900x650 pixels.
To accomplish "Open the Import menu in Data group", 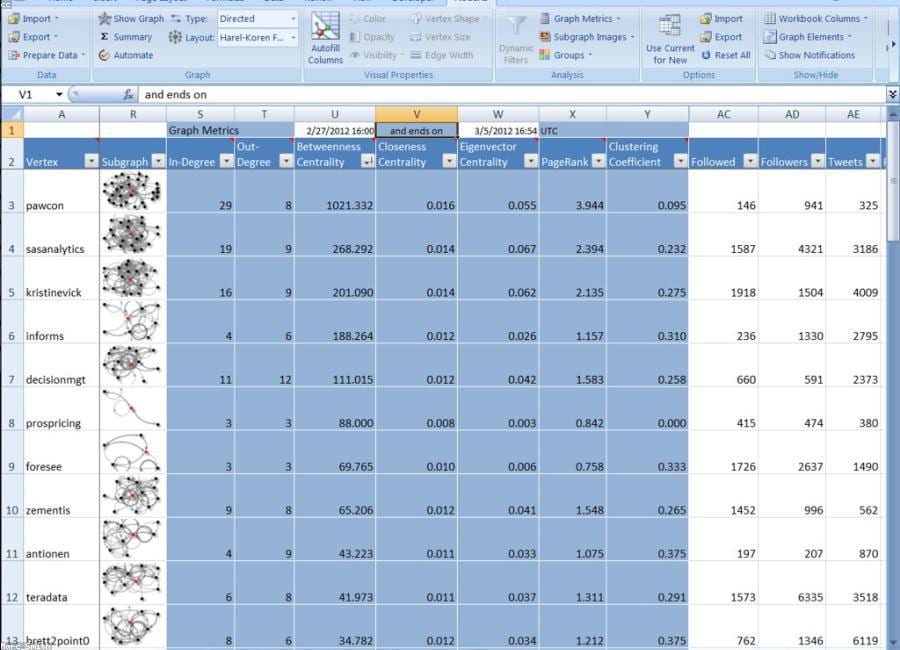I will point(34,18).
